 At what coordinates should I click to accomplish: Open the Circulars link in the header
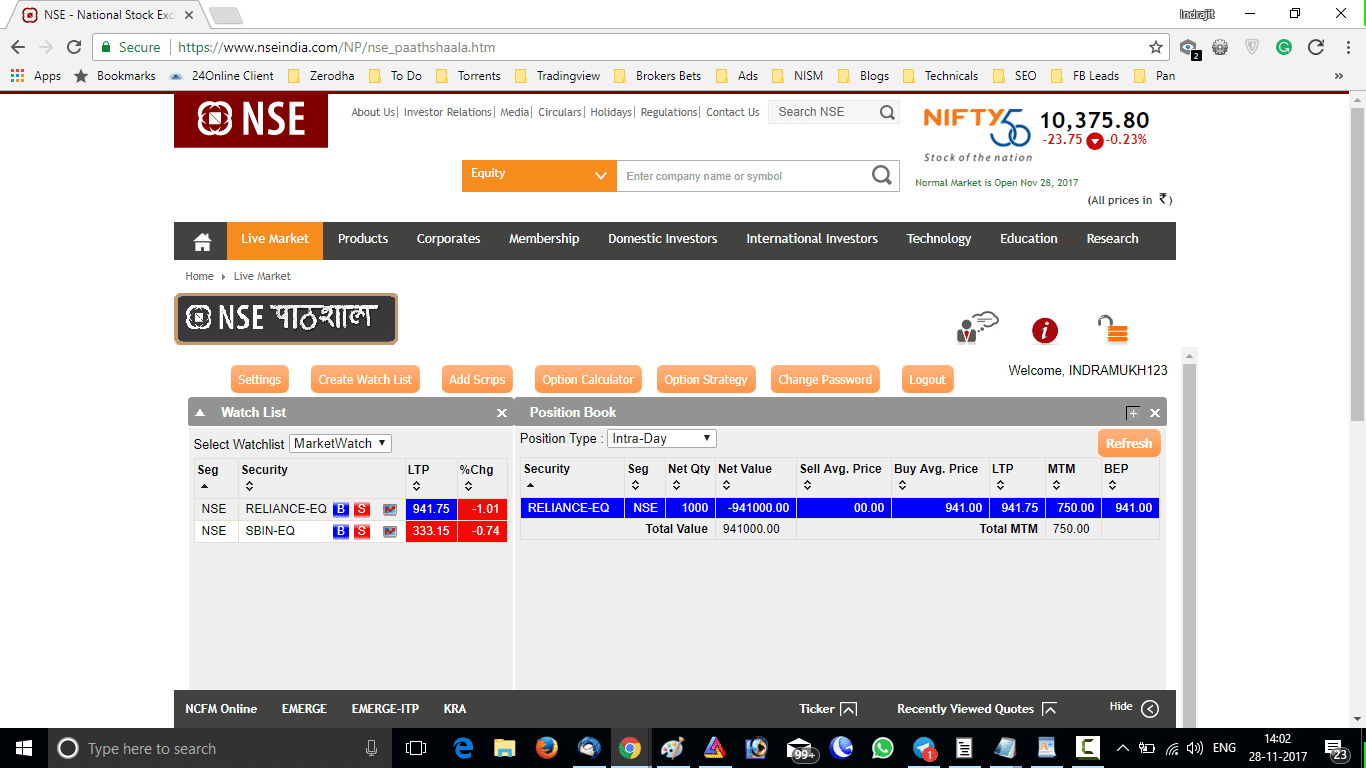(559, 112)
